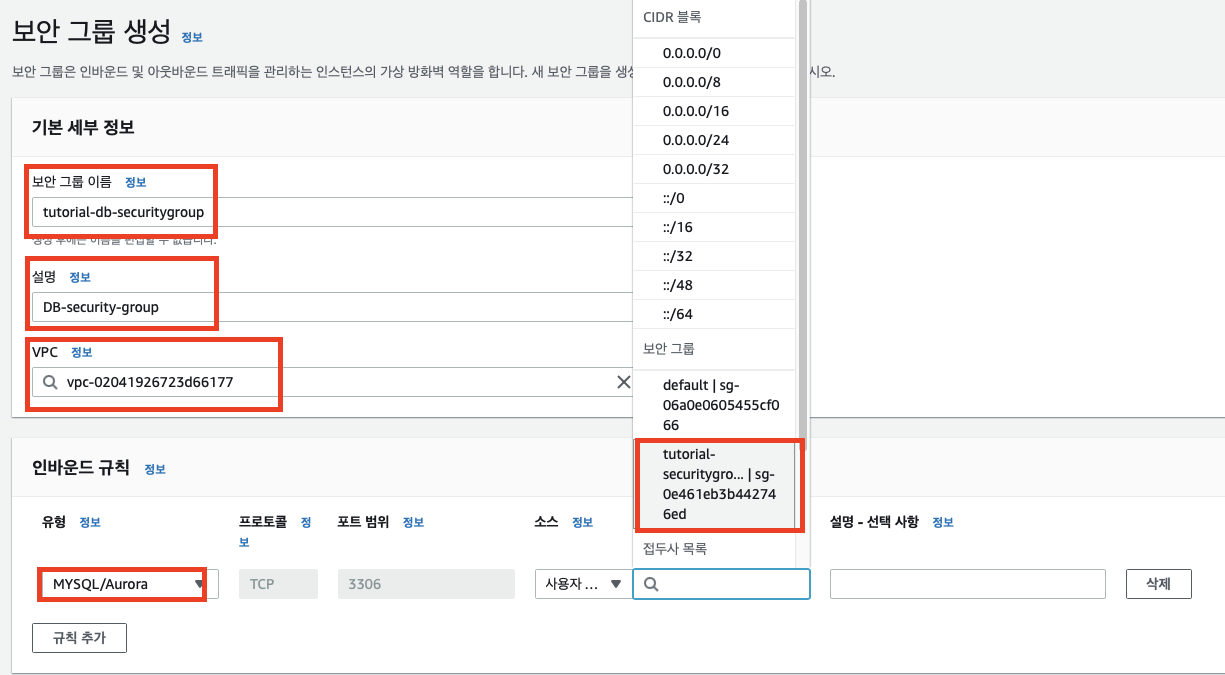The height and width of the screenshot is (675, 1225).
Task: Click the source search input field
Action: pos(721,584)
